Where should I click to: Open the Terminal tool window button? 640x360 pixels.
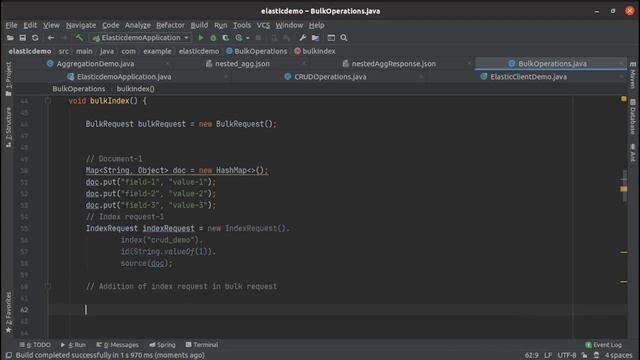202,345
